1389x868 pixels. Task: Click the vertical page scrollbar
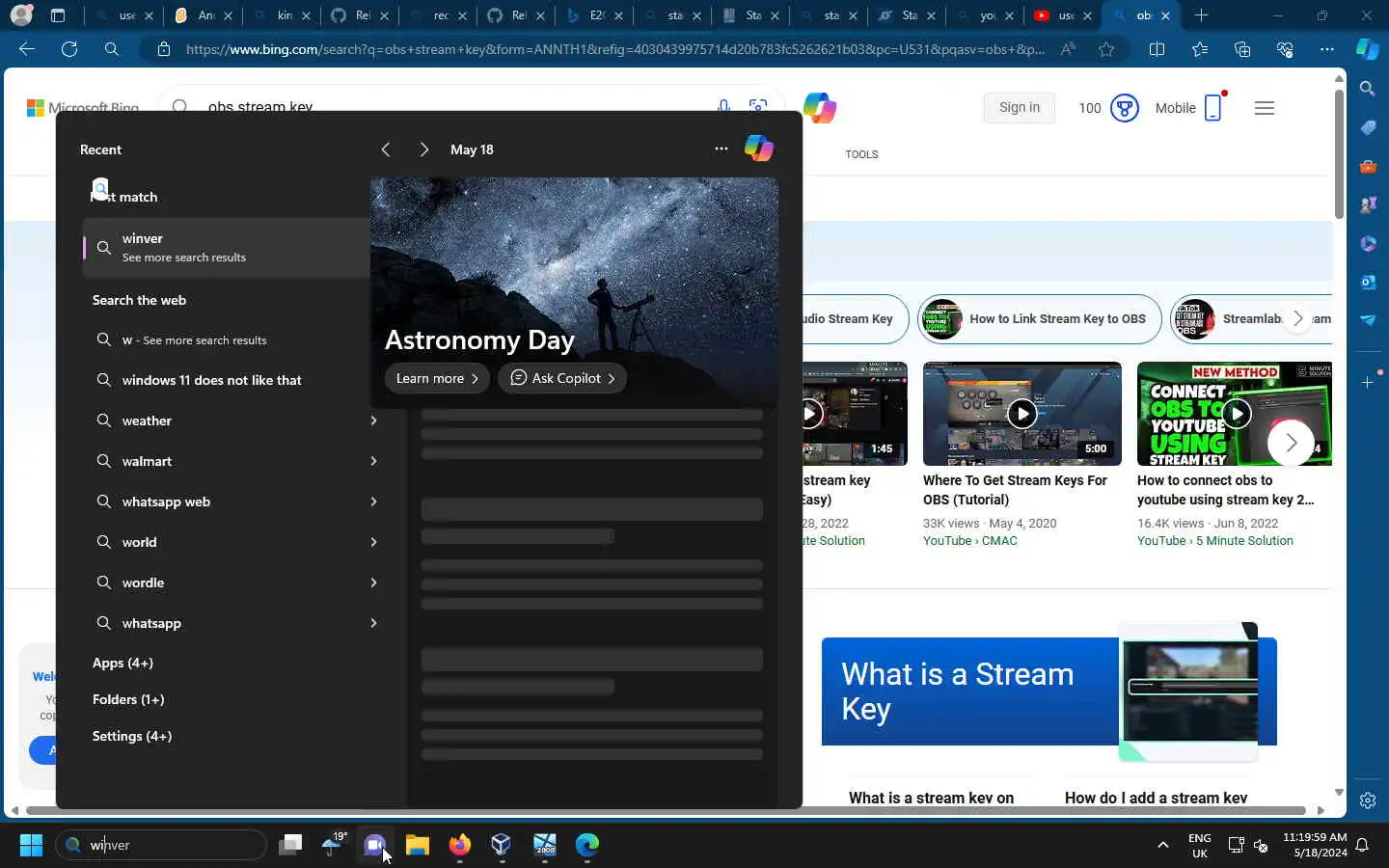[x=1339, y=154]
